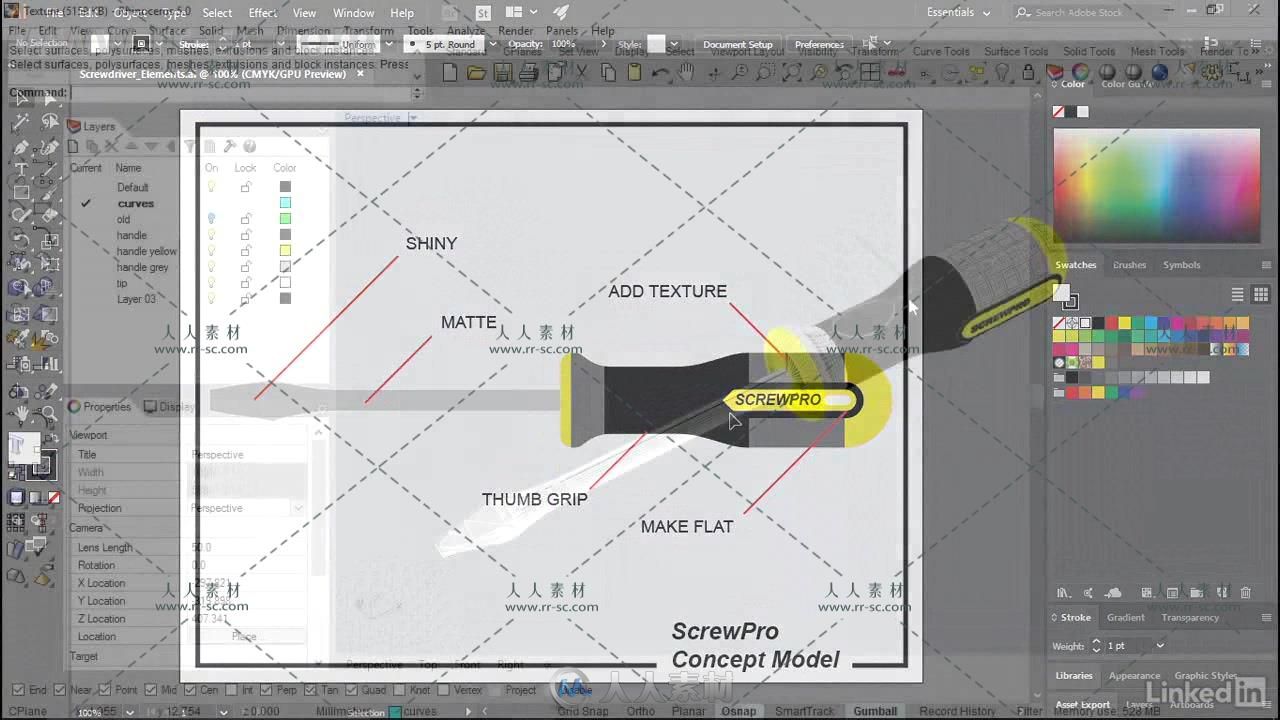Viewport: 1280px width, 720px height.
Task: Switch to the Surface Tools toolbar tab
Action: [x=1016, y=51]
